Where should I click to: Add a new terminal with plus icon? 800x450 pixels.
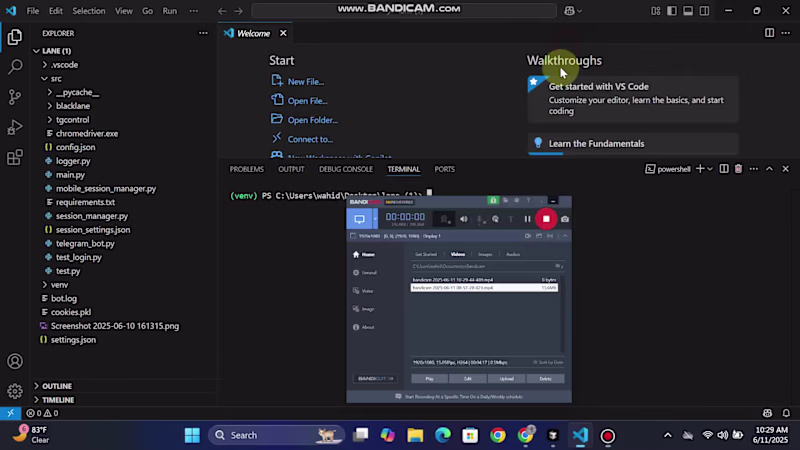tap(700, 169)
